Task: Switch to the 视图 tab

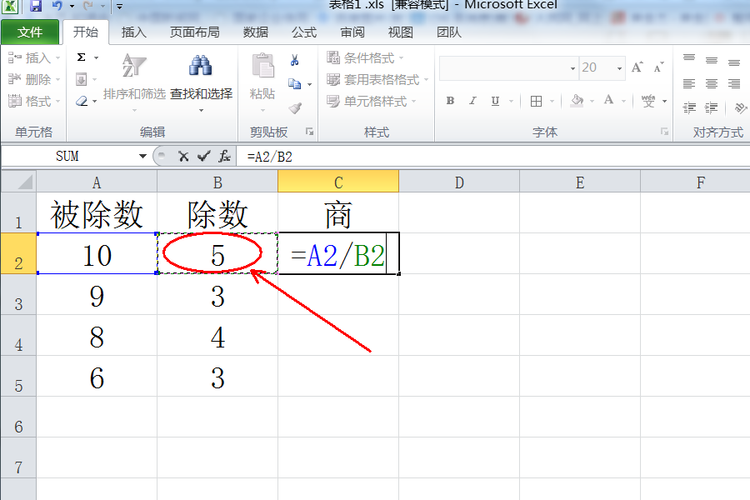Action: 401,32
